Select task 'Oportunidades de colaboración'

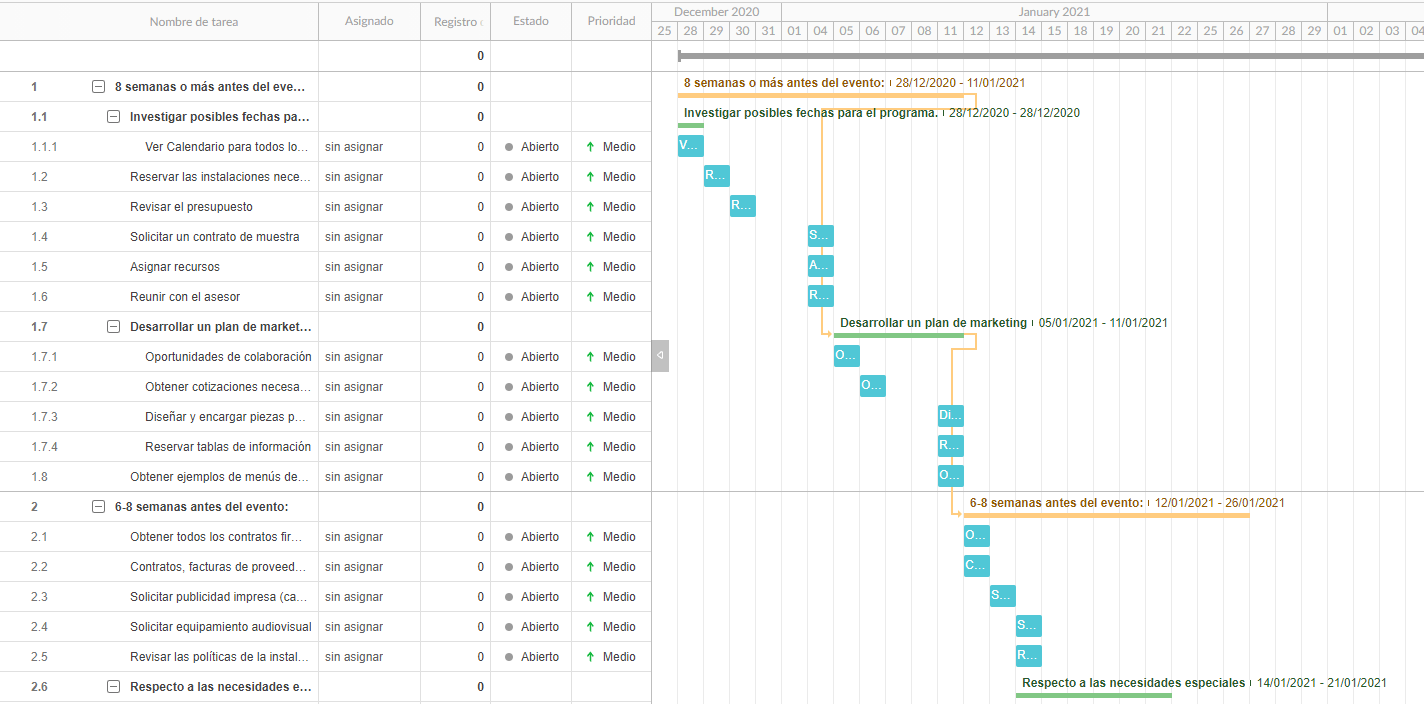[x=228, y=357]
